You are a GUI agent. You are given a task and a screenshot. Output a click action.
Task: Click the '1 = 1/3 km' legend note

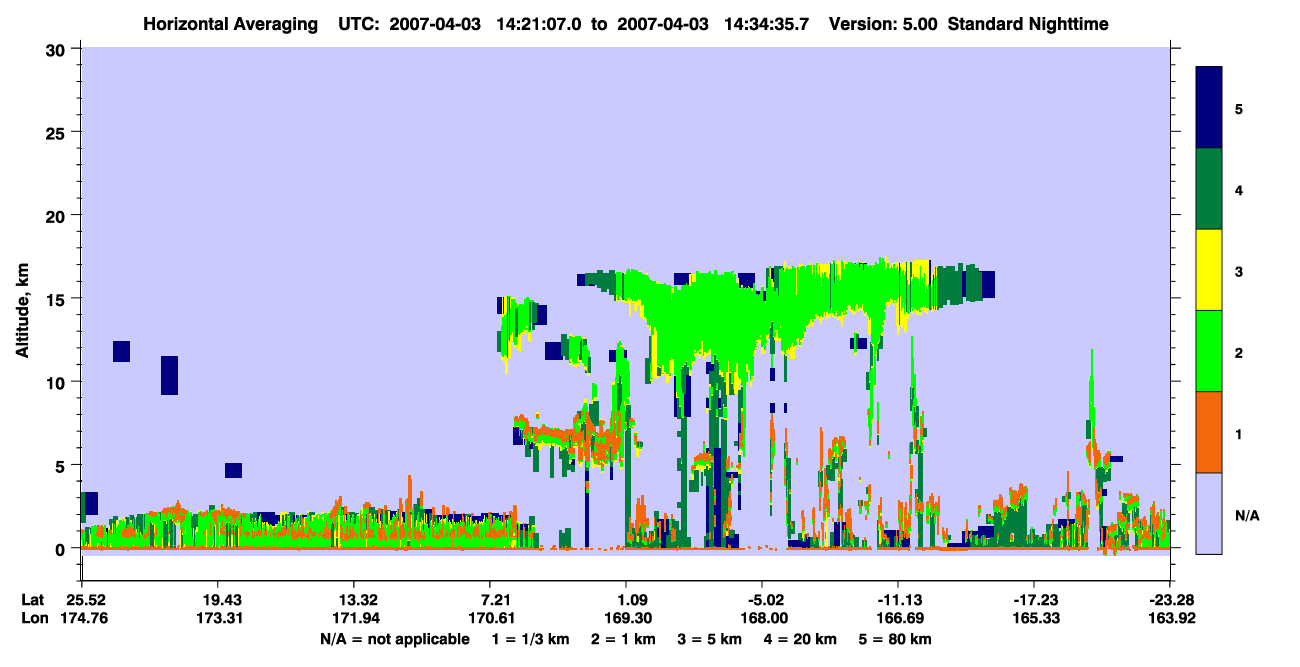click(531, 639)
